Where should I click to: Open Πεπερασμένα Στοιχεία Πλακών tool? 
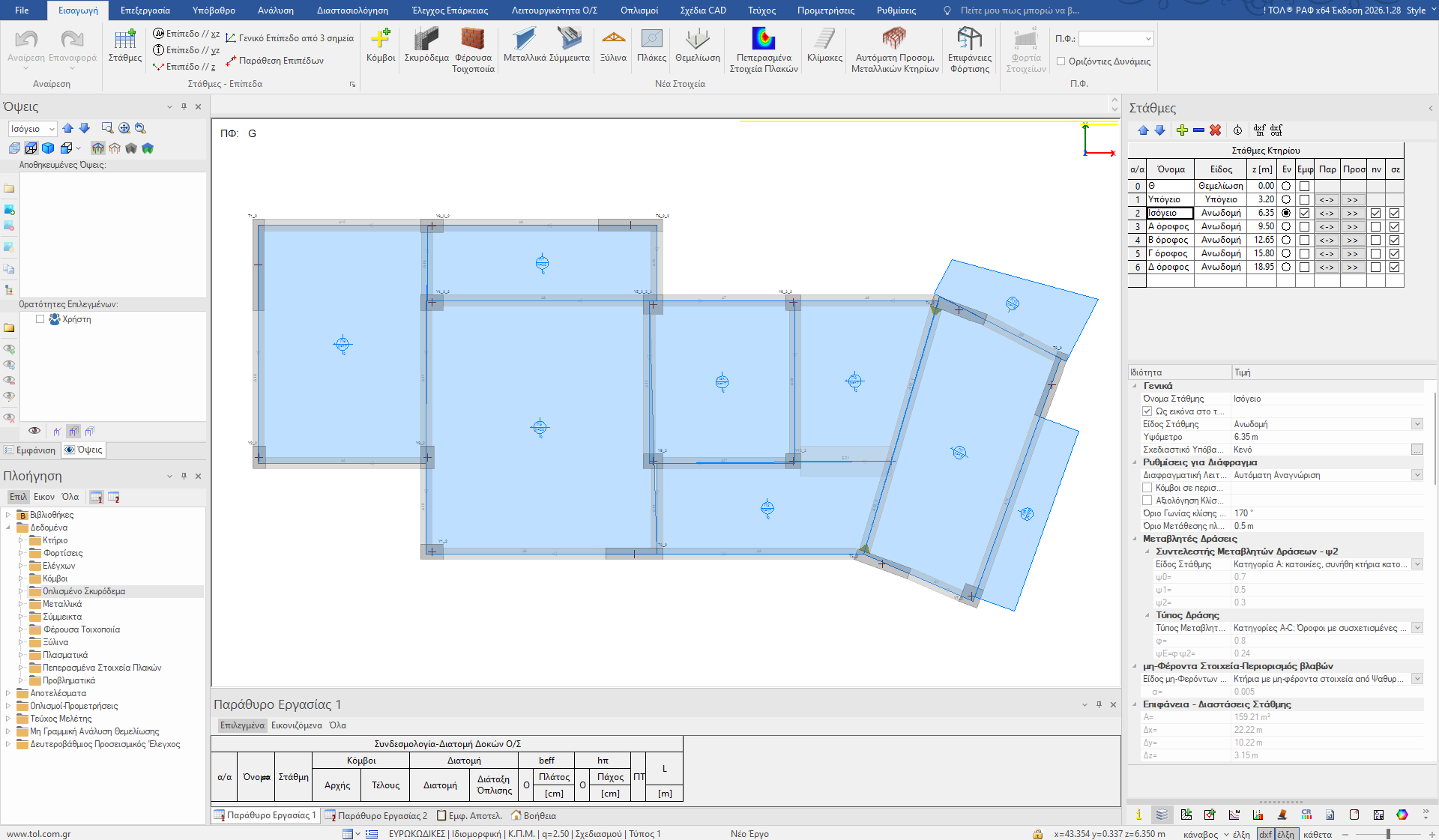[x=764, y=50]
